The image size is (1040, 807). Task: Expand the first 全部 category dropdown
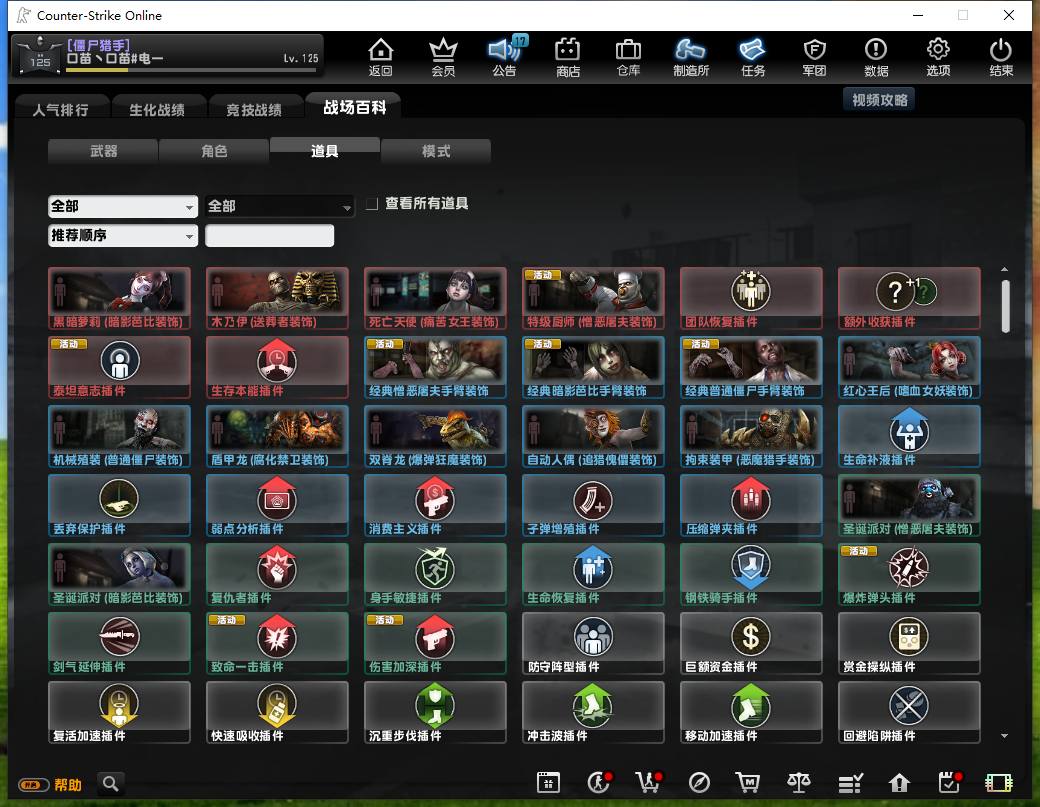click(123, 206)
